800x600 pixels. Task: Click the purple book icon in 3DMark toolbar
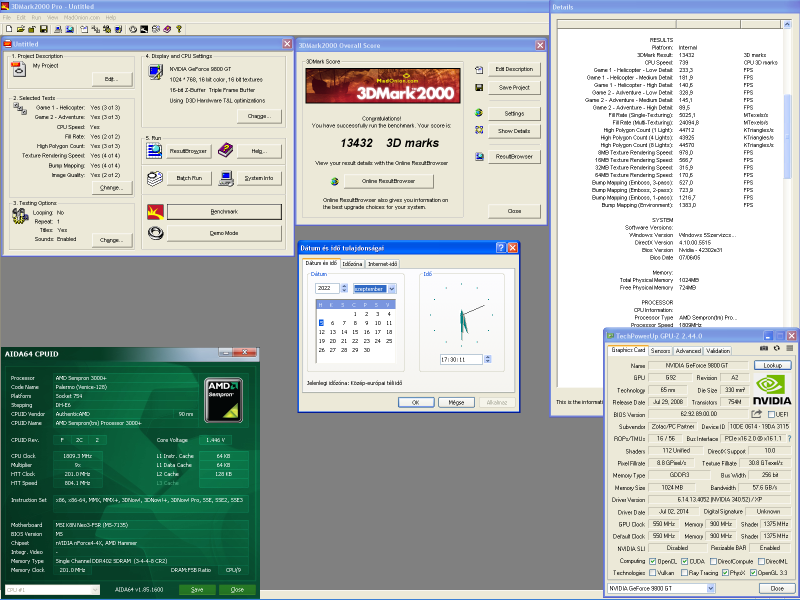click(x=167, y=29)
